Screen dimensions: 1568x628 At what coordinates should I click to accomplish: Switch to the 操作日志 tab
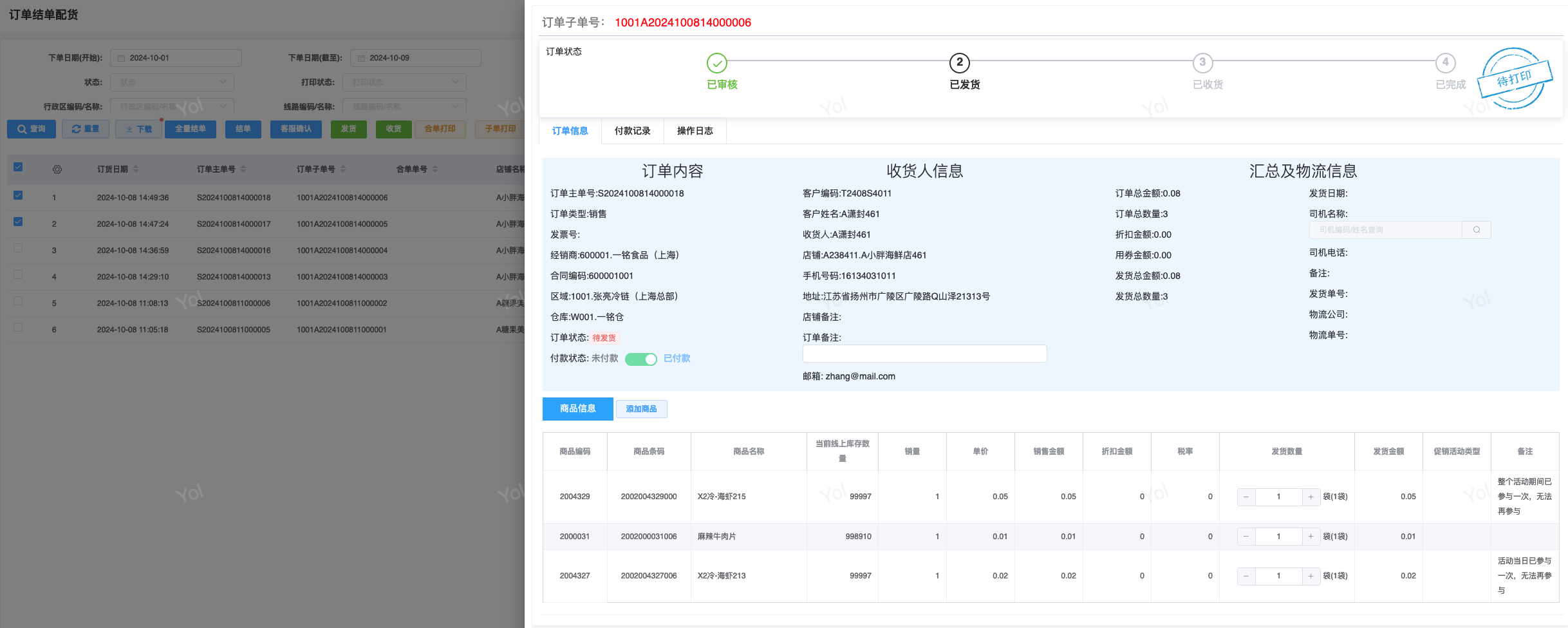[x=695, y=131]
